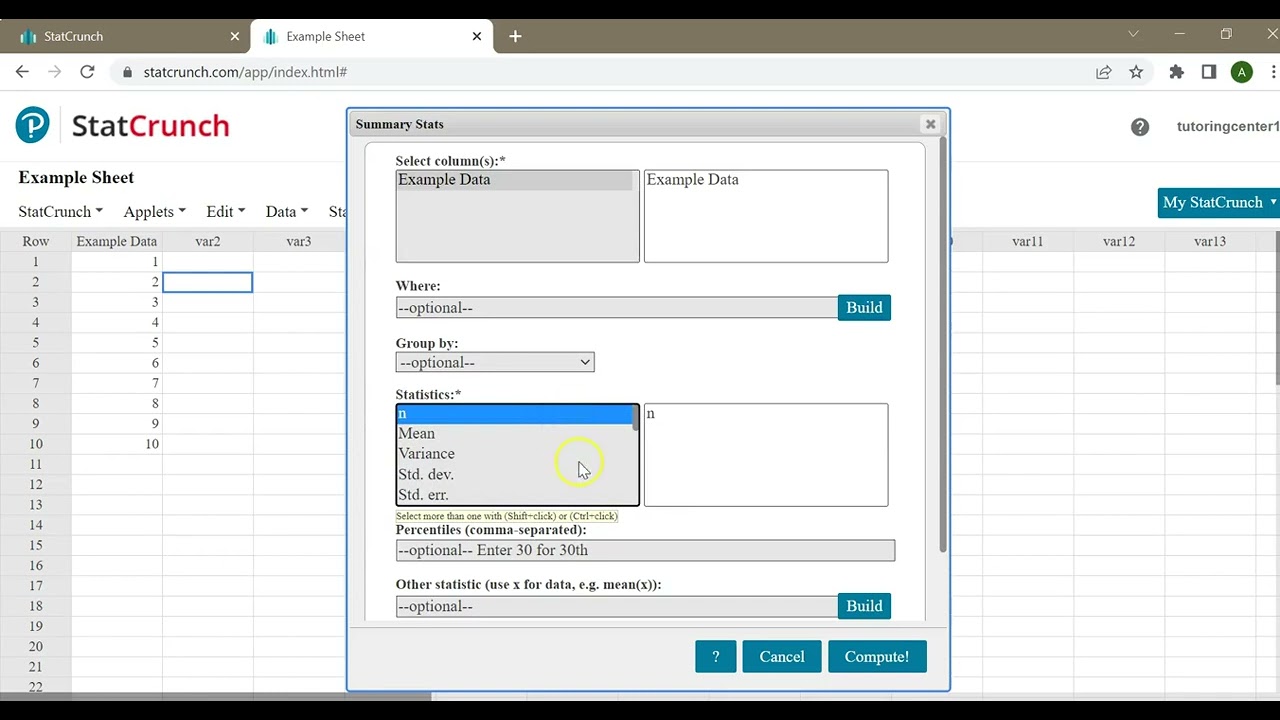Click the selected cell in var2 row 2

pyautogui.click(x=208, y=282)
